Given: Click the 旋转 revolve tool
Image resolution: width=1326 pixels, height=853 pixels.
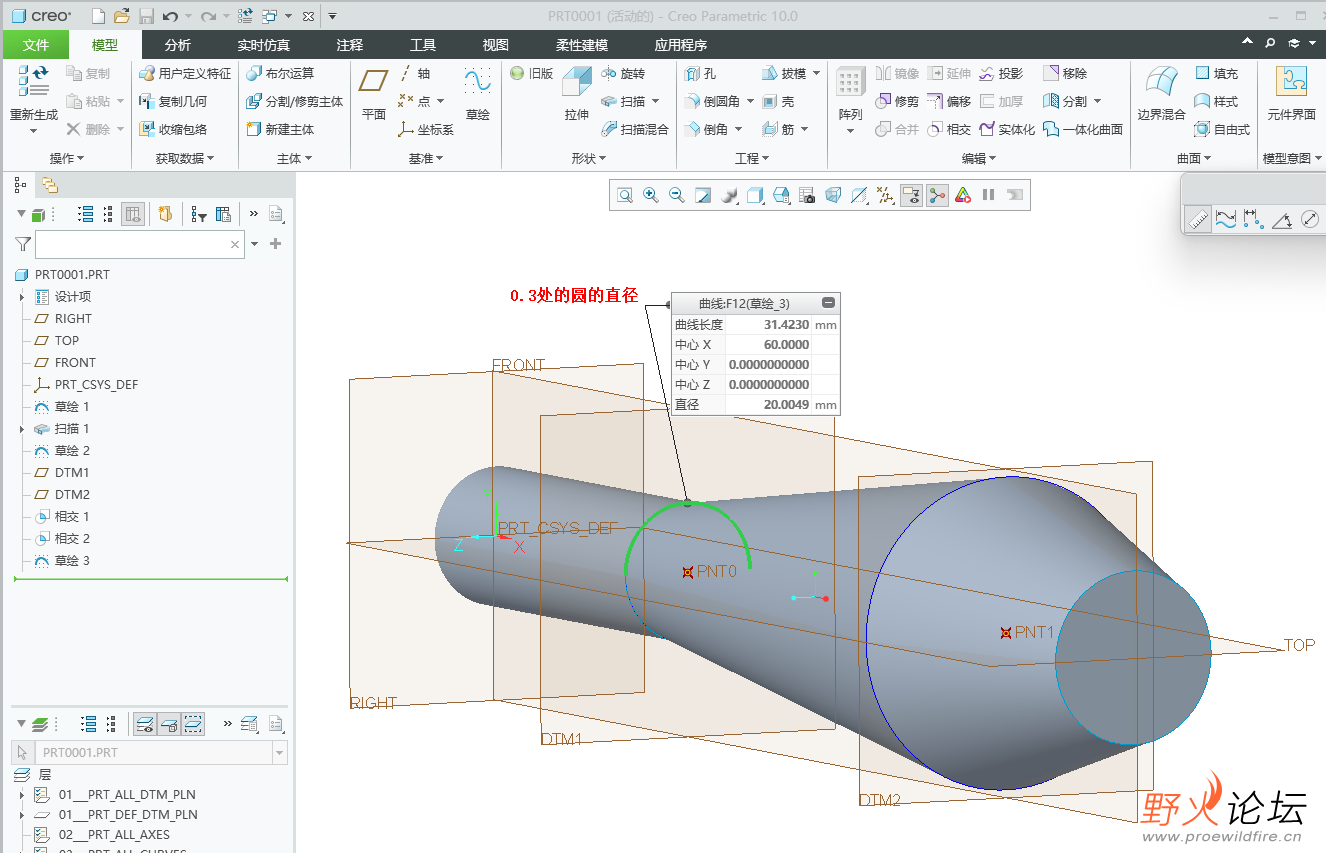Looking at the screenshot, I should pos(624,74).
